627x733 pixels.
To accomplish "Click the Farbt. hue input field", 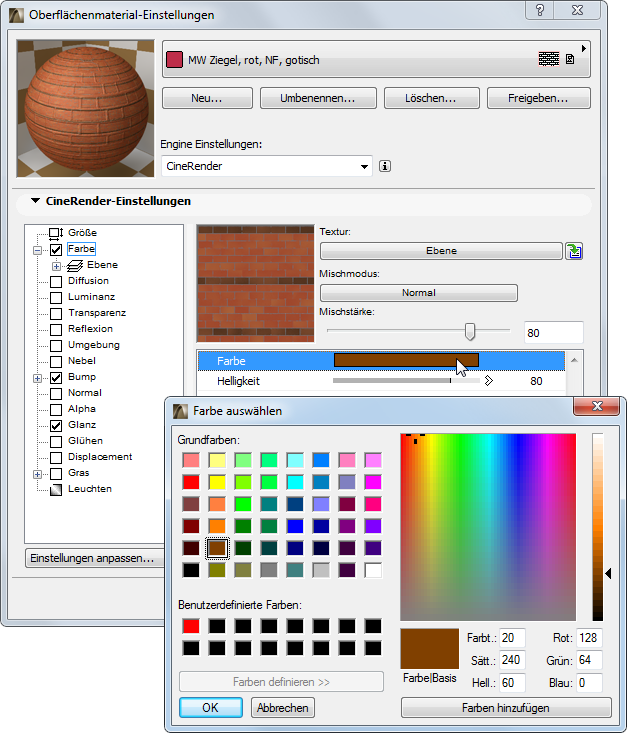I will (512, 638).
